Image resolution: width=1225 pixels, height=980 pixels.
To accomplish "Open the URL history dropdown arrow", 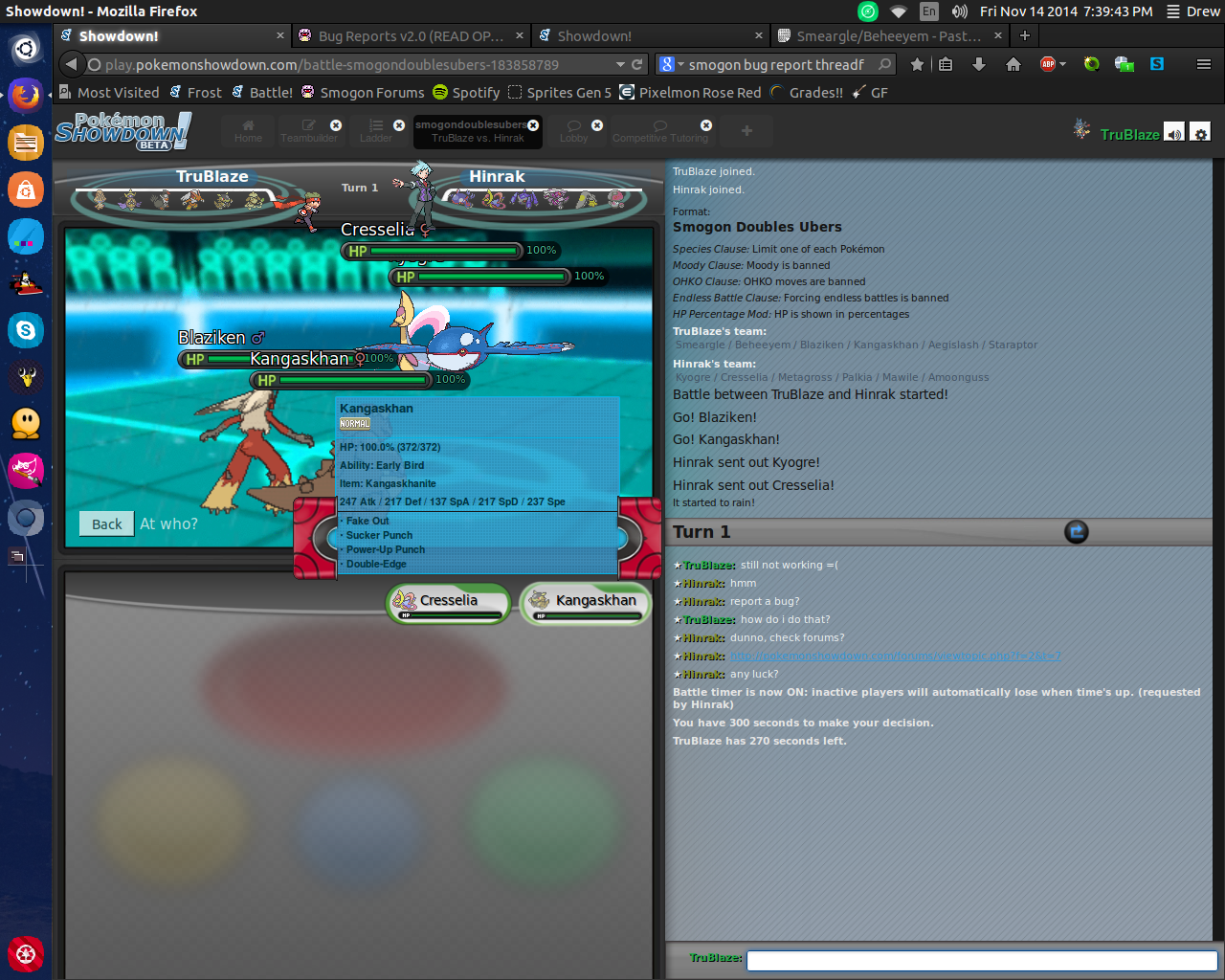I will coord(620,64).
